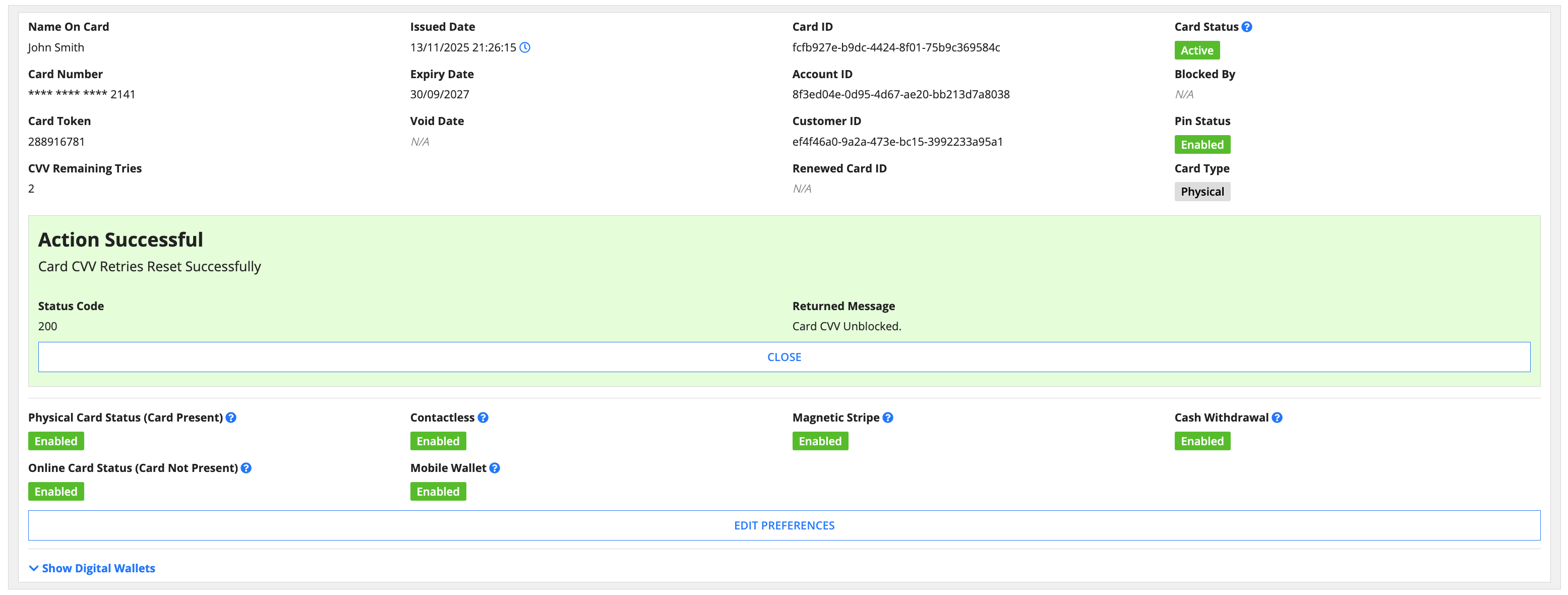Expand the Show Digital Wallets section
1568x595 pixels.
[98, 568]
